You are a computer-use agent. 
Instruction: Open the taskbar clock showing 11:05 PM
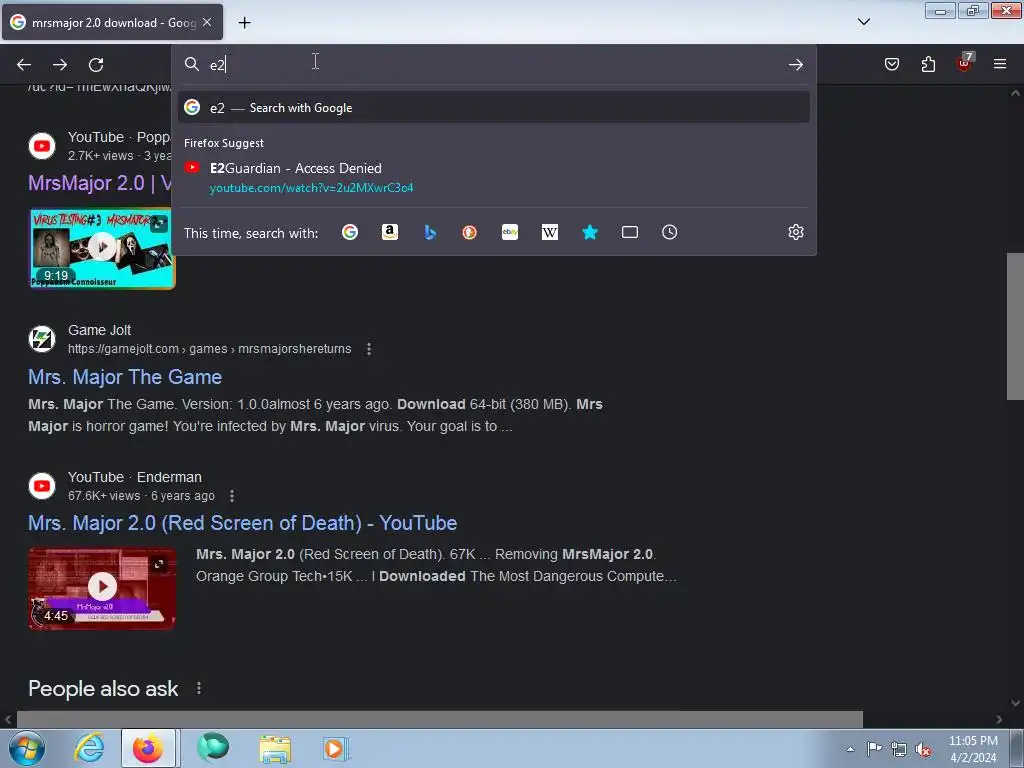pos(973,749)
